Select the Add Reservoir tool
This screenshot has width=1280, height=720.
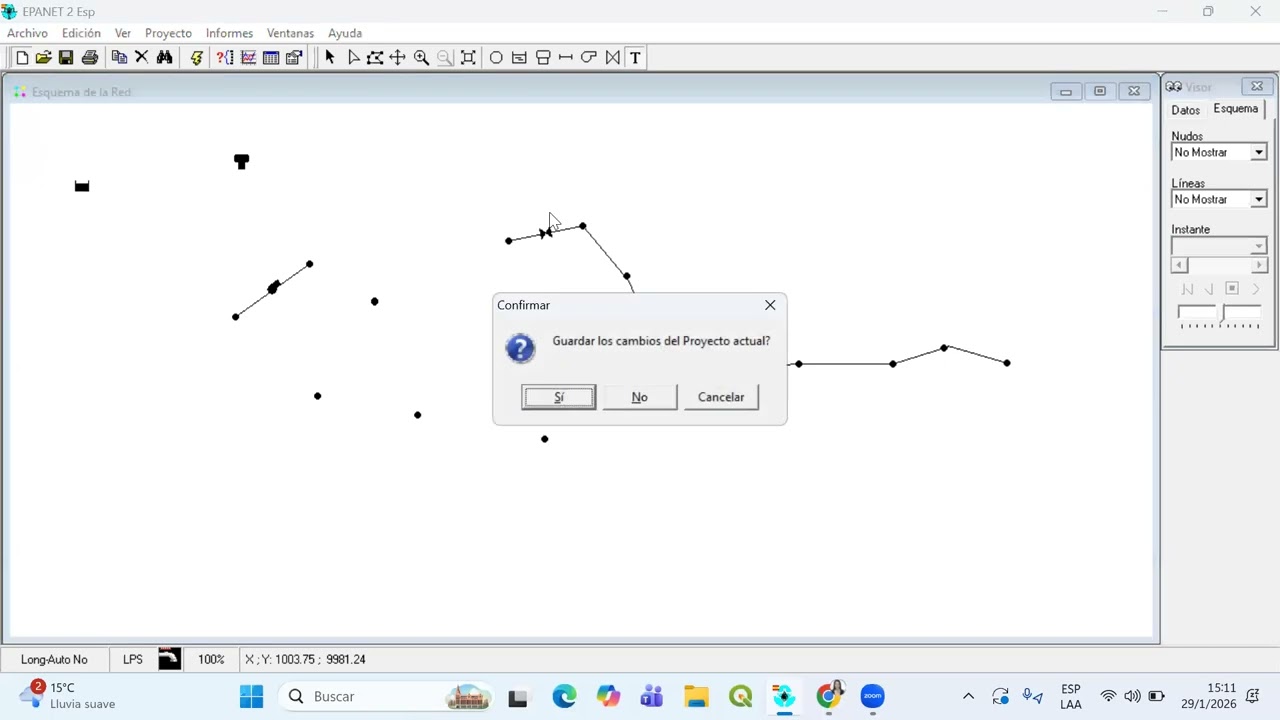519,58
